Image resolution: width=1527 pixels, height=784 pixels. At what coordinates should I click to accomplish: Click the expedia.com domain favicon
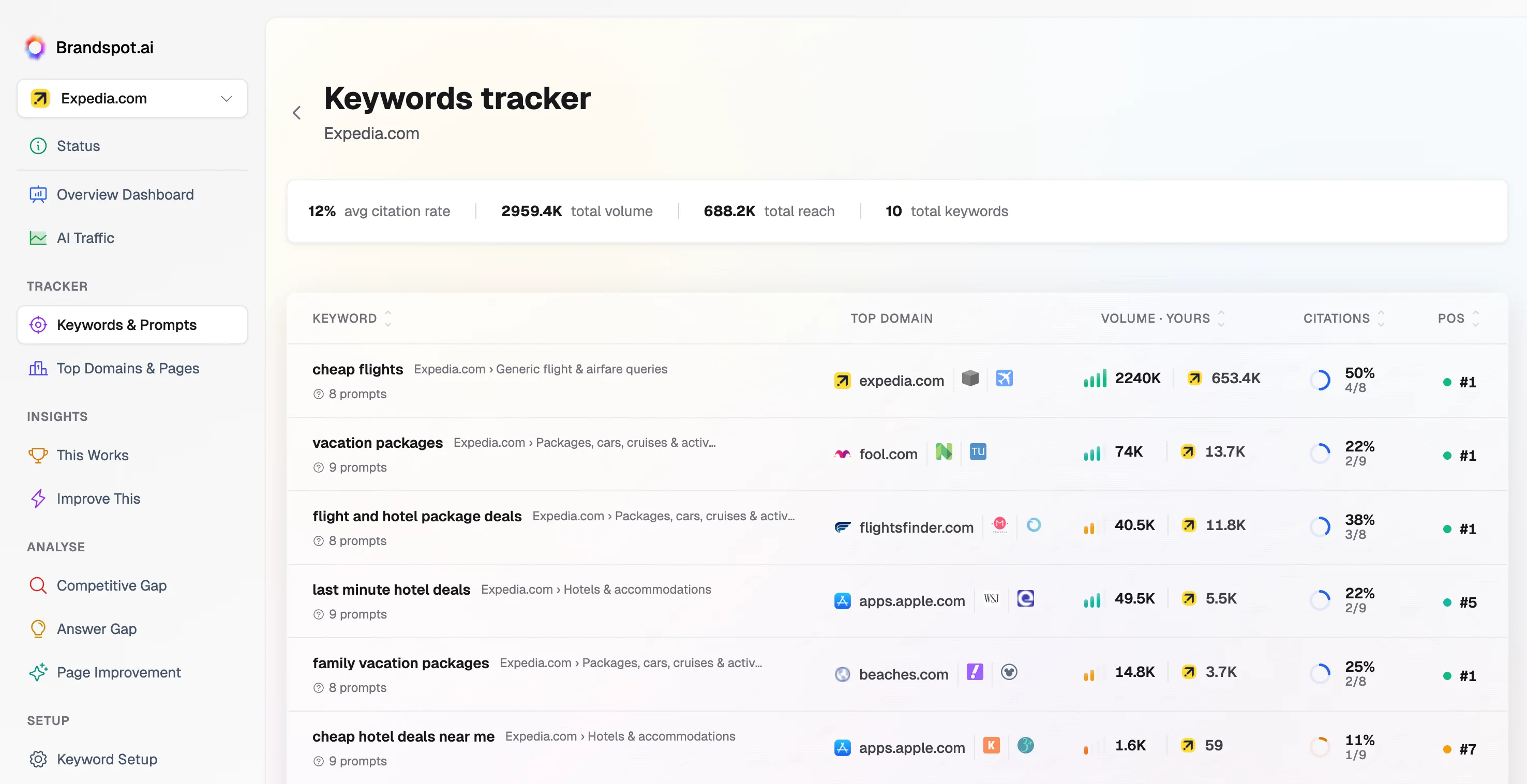(842, 381)
